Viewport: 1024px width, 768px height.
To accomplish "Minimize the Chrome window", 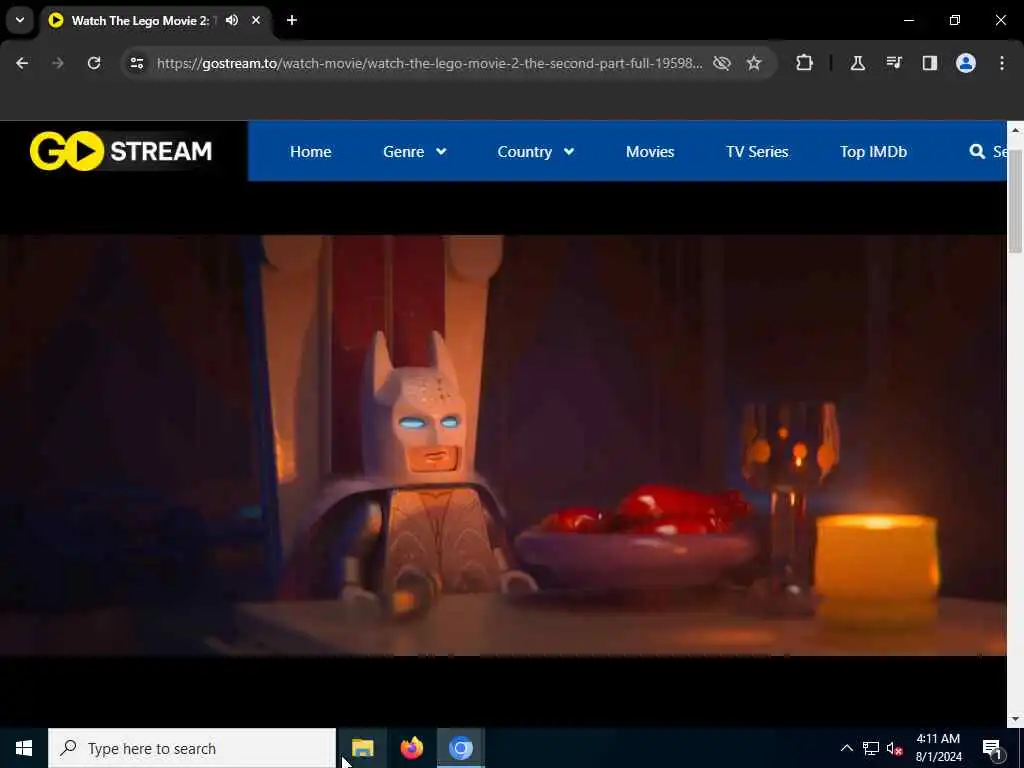I will (x=908, y=20).
